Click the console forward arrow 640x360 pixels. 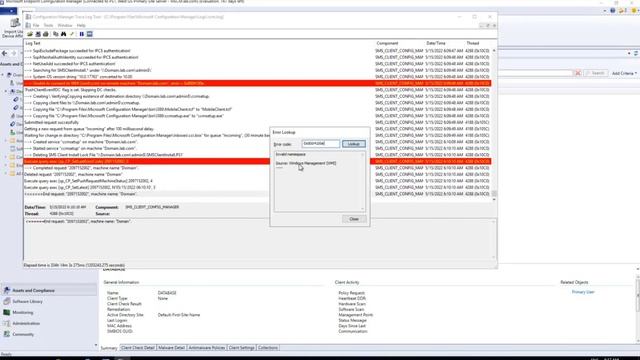[13, 53]
